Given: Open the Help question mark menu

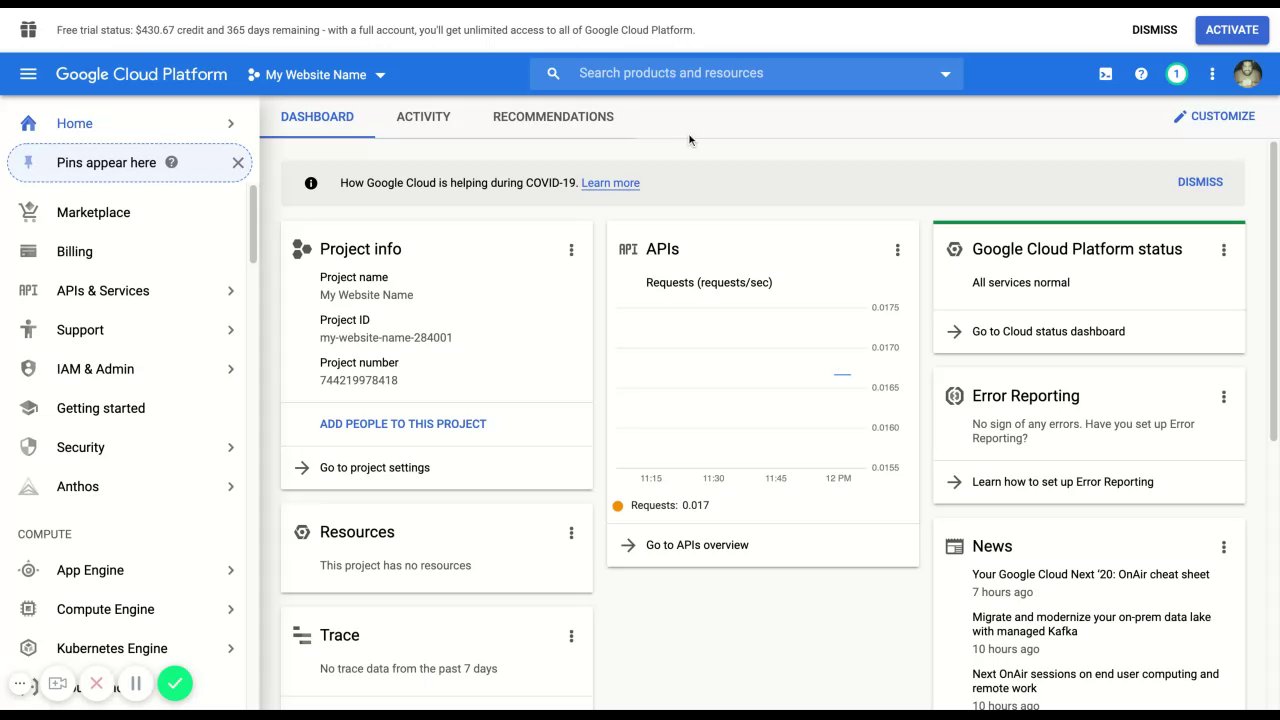Looking at the screenshot, I should click(x=1141, y=74).
